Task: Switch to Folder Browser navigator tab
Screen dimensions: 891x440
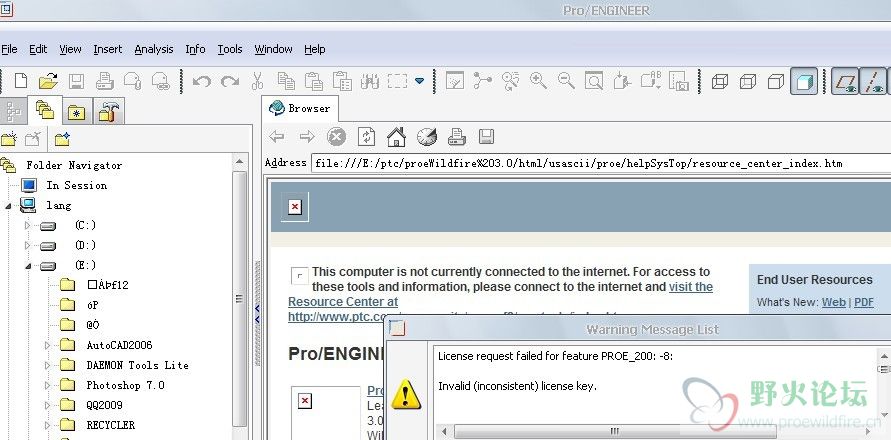Action: click(x=45, y=109)
